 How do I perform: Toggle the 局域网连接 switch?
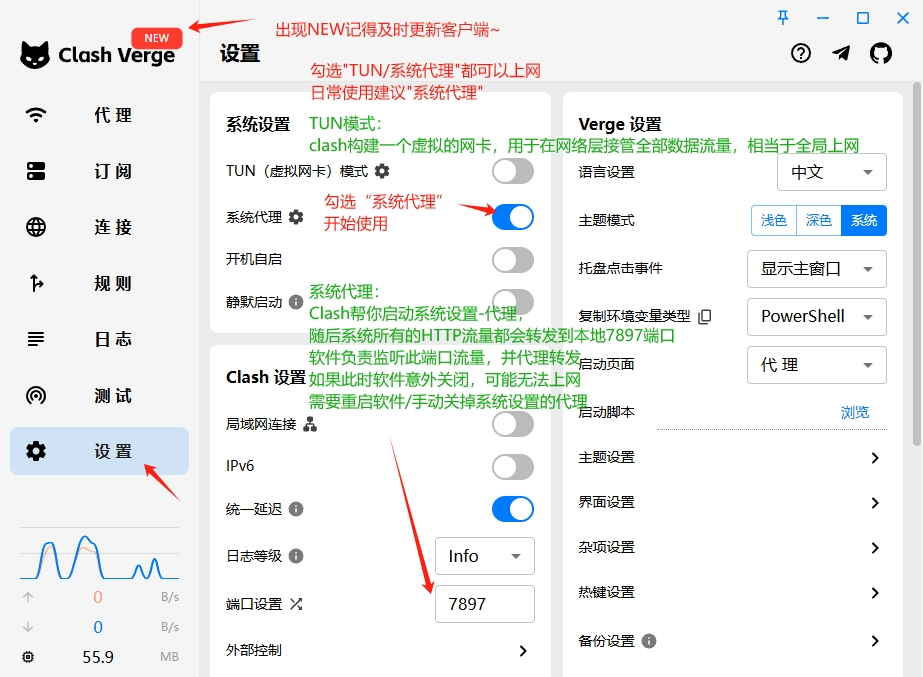[x=513, y=424]
